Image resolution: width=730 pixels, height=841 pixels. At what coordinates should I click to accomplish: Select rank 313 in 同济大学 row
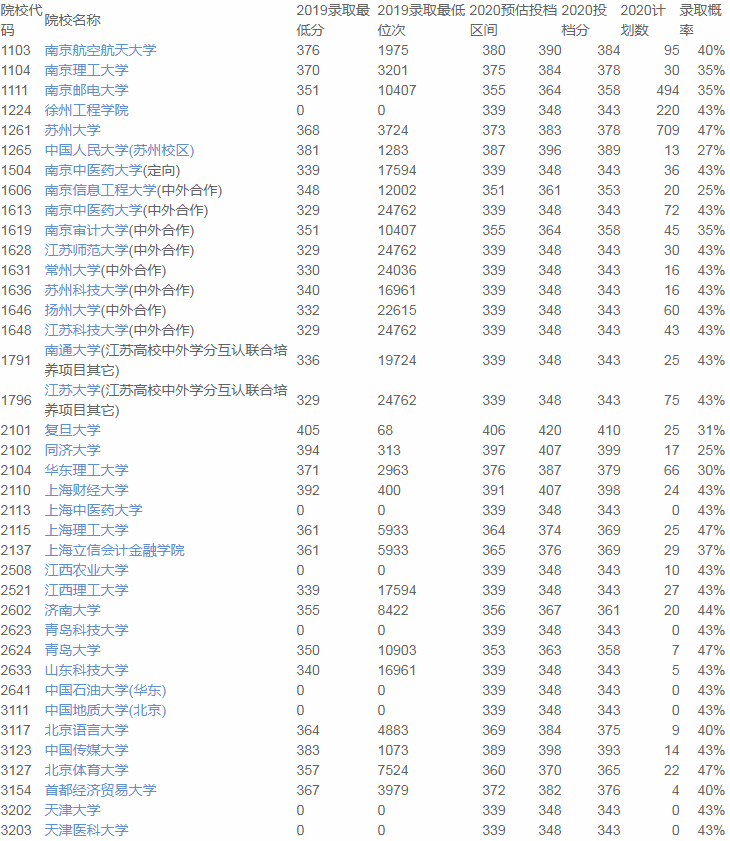(x=389, y=451)
